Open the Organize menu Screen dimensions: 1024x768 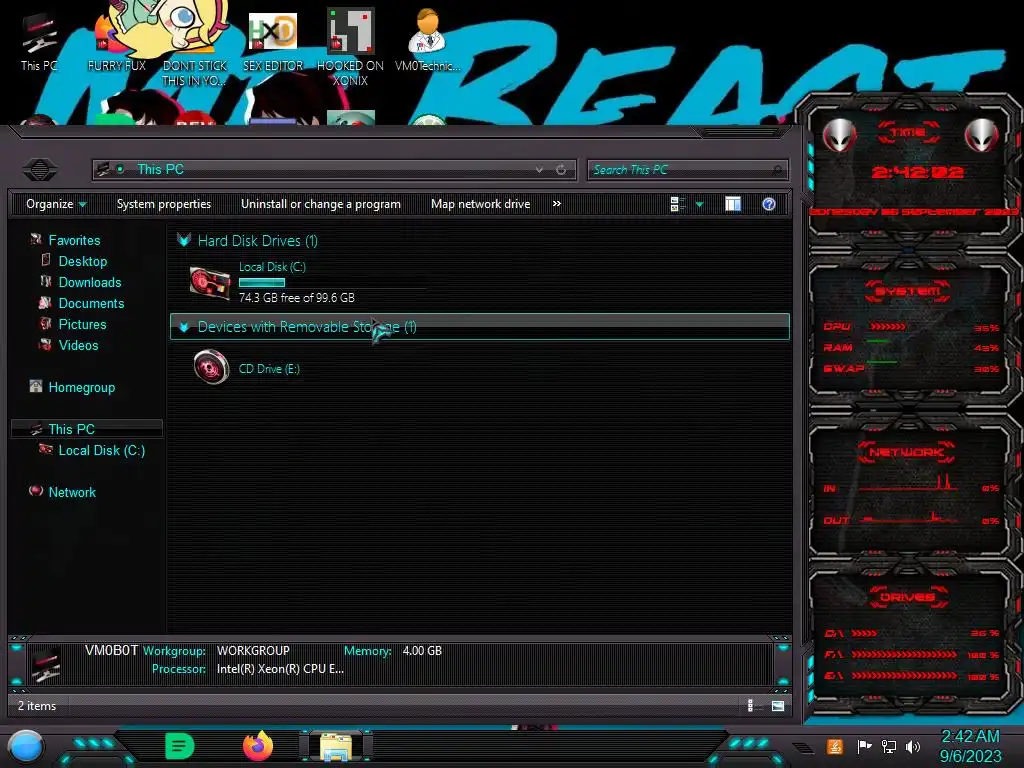pos(56,204)
